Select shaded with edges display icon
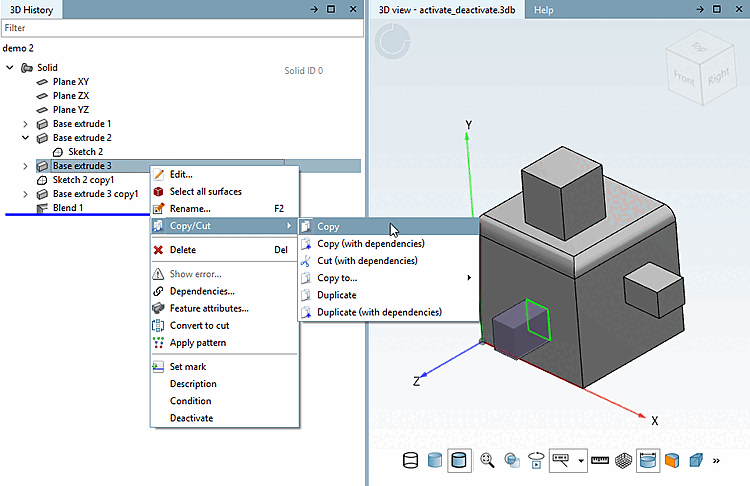 tap(459, 461)
